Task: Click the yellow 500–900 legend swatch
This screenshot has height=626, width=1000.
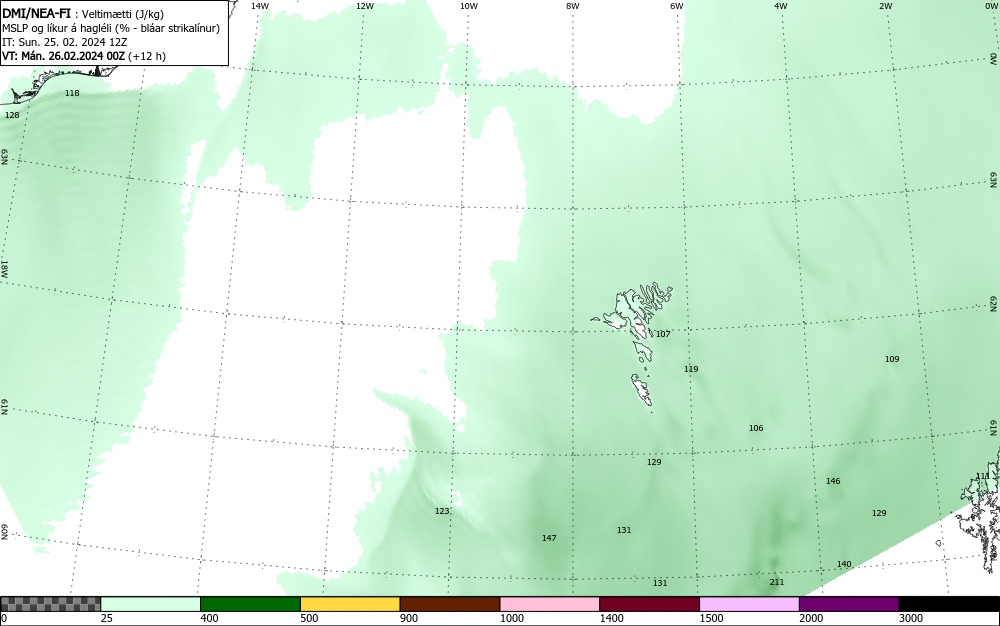Action: (x=350, y=604)
